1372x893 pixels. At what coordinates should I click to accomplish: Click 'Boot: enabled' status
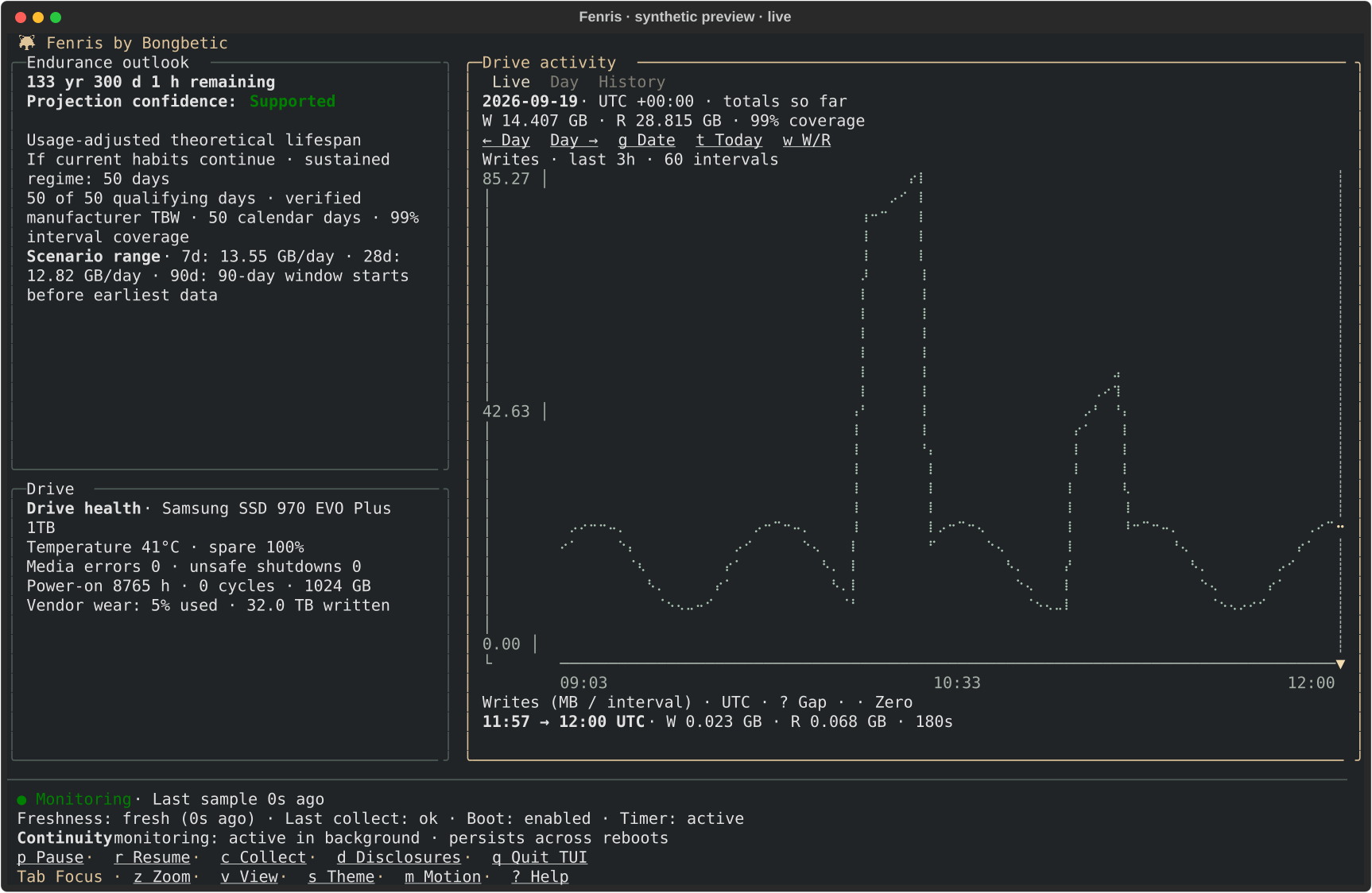(529, 819)
